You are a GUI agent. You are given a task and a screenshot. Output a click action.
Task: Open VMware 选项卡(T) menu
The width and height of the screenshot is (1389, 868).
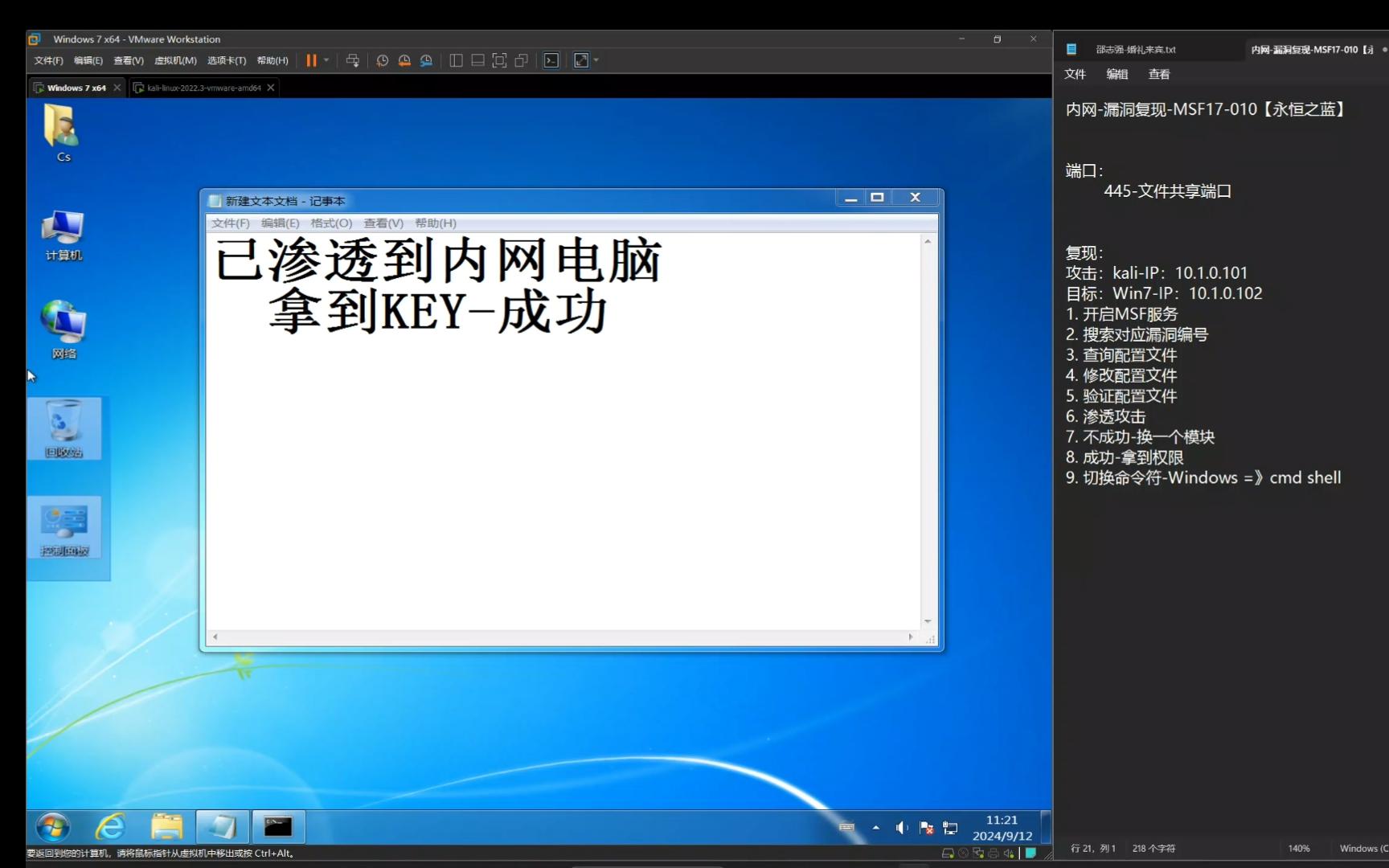click(227, 60)
